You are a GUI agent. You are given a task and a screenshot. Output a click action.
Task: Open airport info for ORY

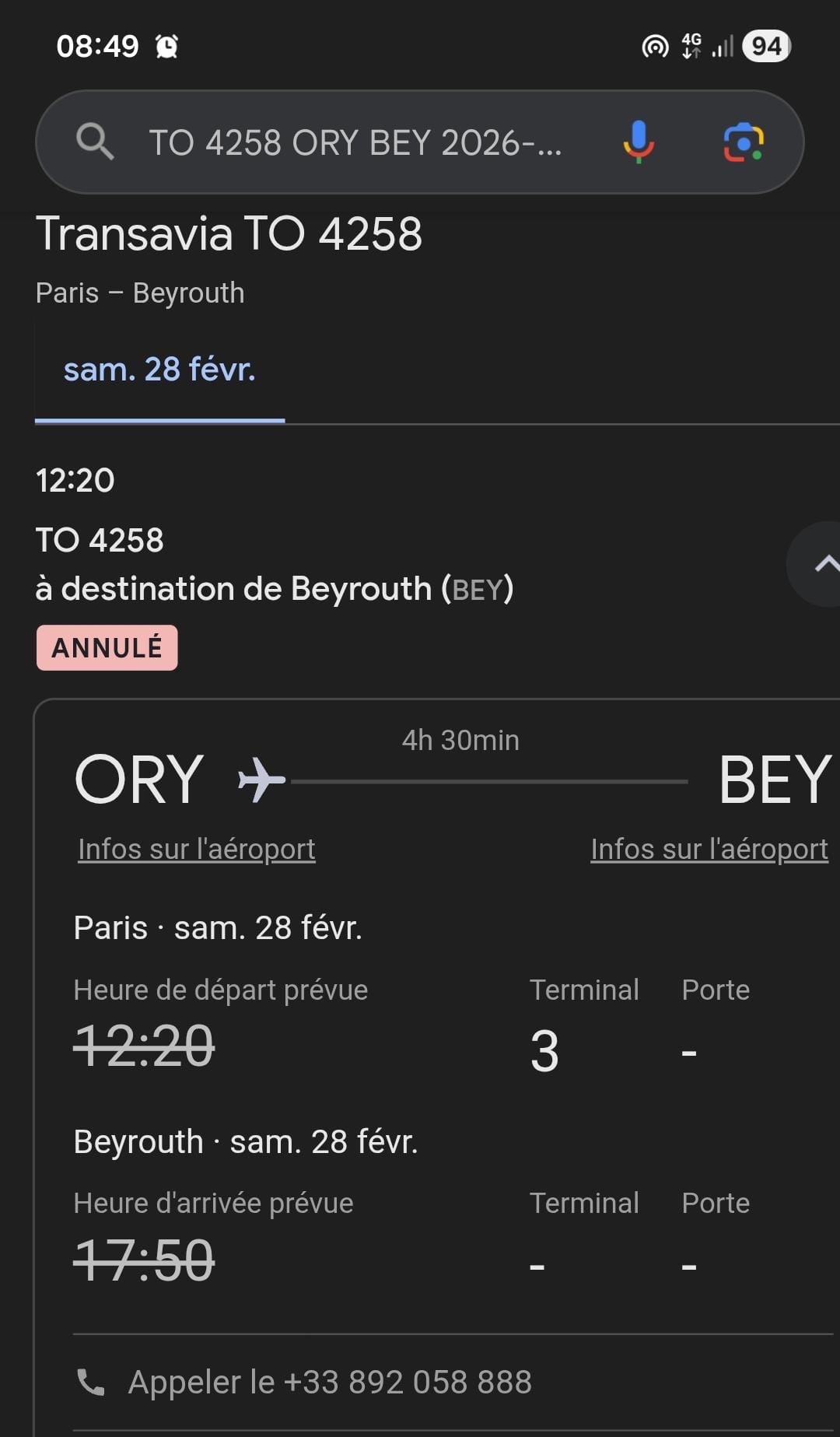point(197,849)
